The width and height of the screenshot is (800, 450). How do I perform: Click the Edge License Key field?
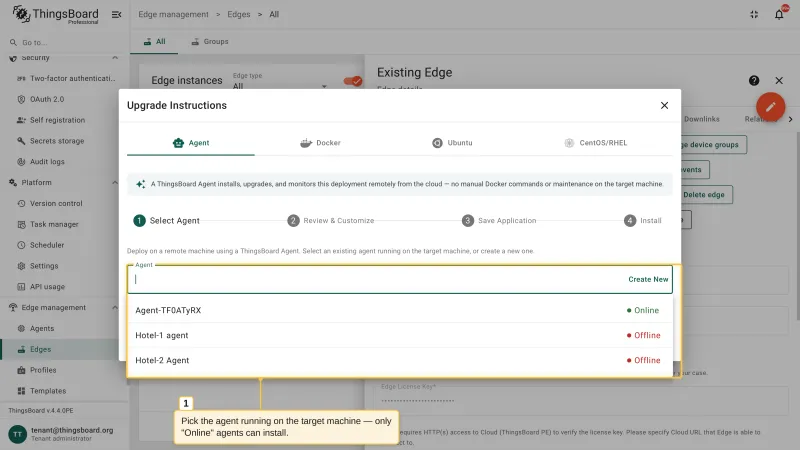pyautogui.click(x=581, y=399)
